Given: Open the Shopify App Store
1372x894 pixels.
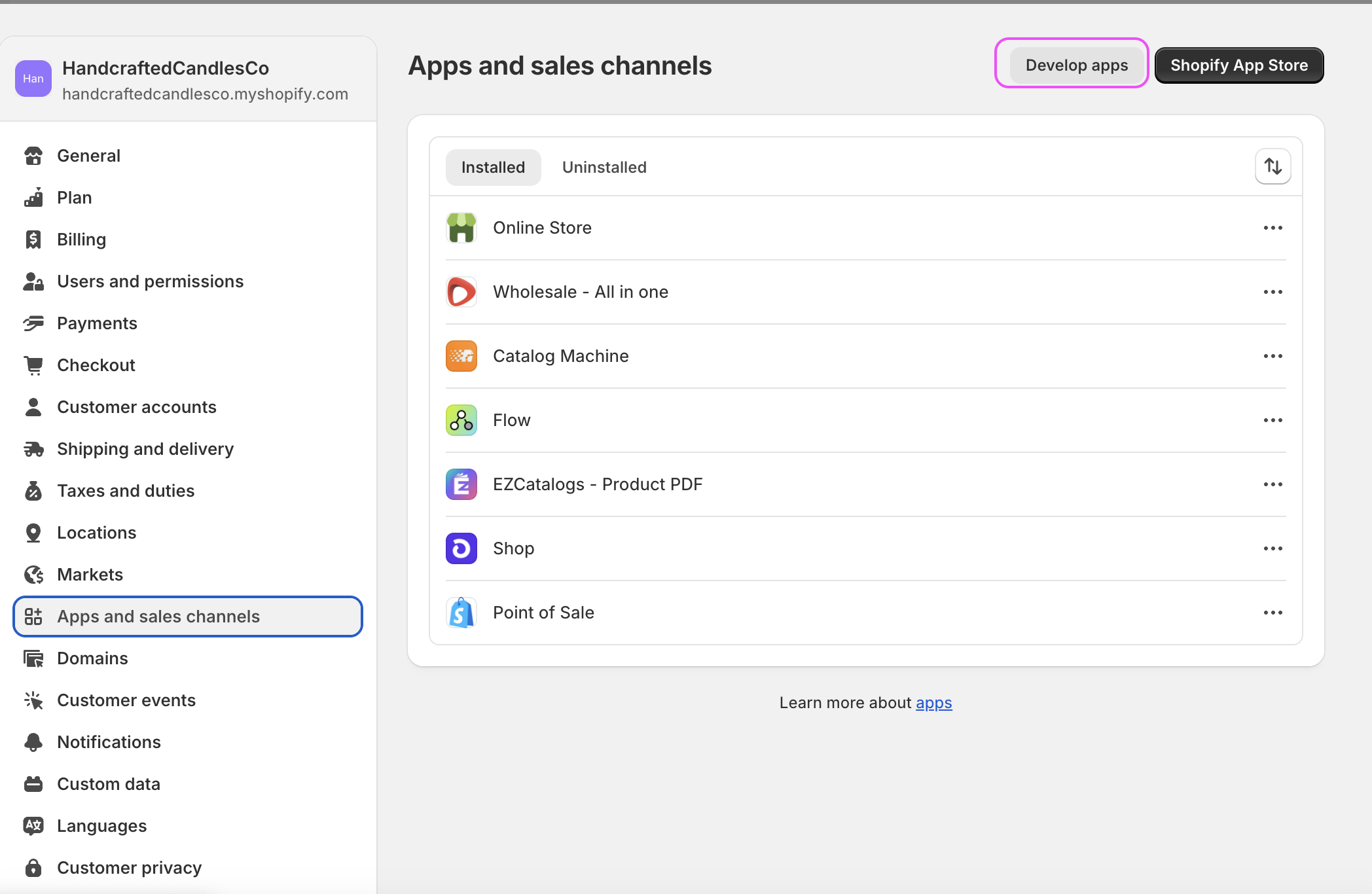Looking at the screenshot, I should 1238,65.
